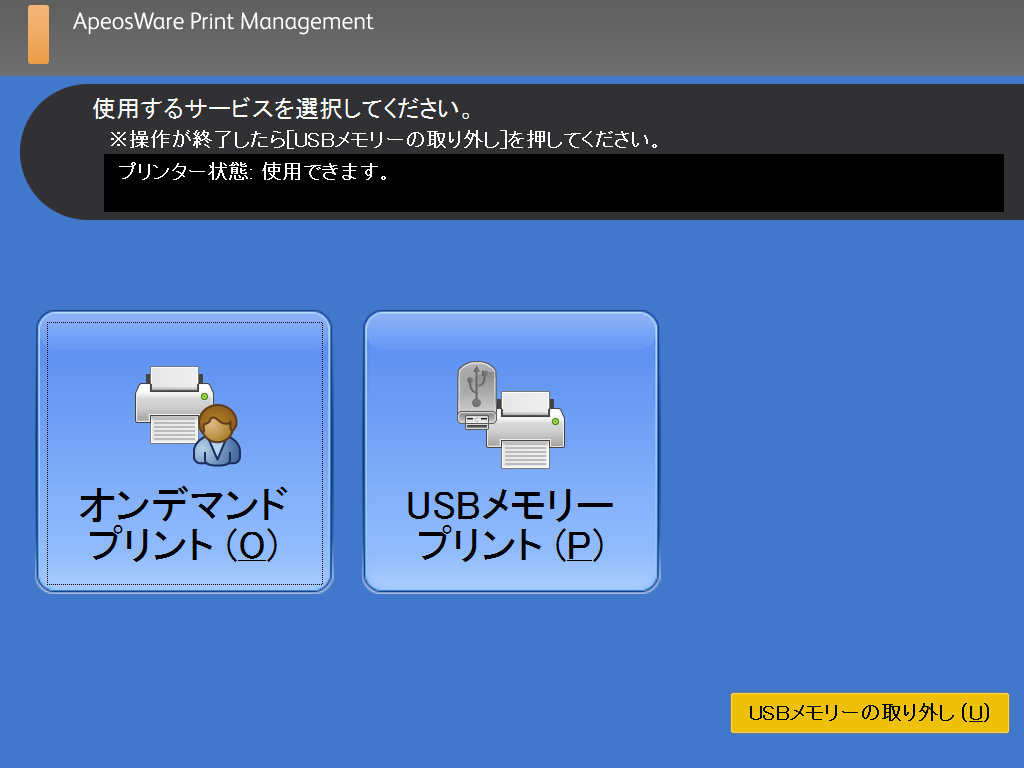Click the ApeosWare Print Management title text
Screen dimensions: 1024x768
223,22
